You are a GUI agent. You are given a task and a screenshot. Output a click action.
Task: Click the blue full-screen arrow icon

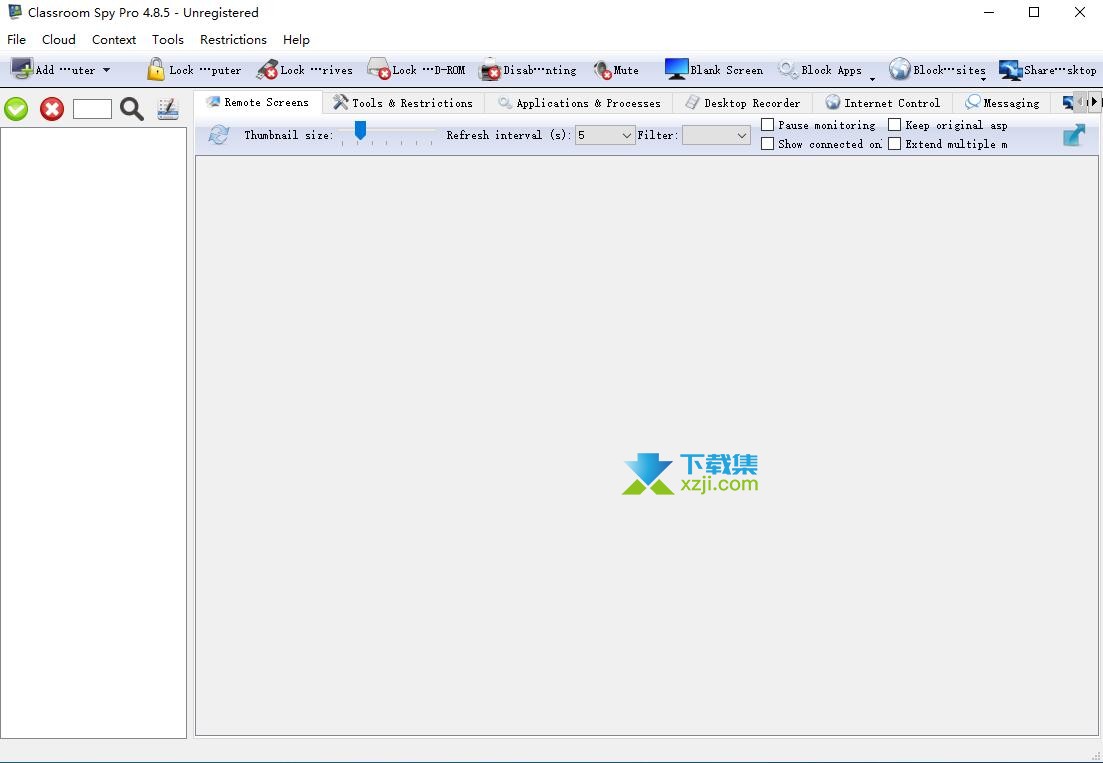(1073, 134)
